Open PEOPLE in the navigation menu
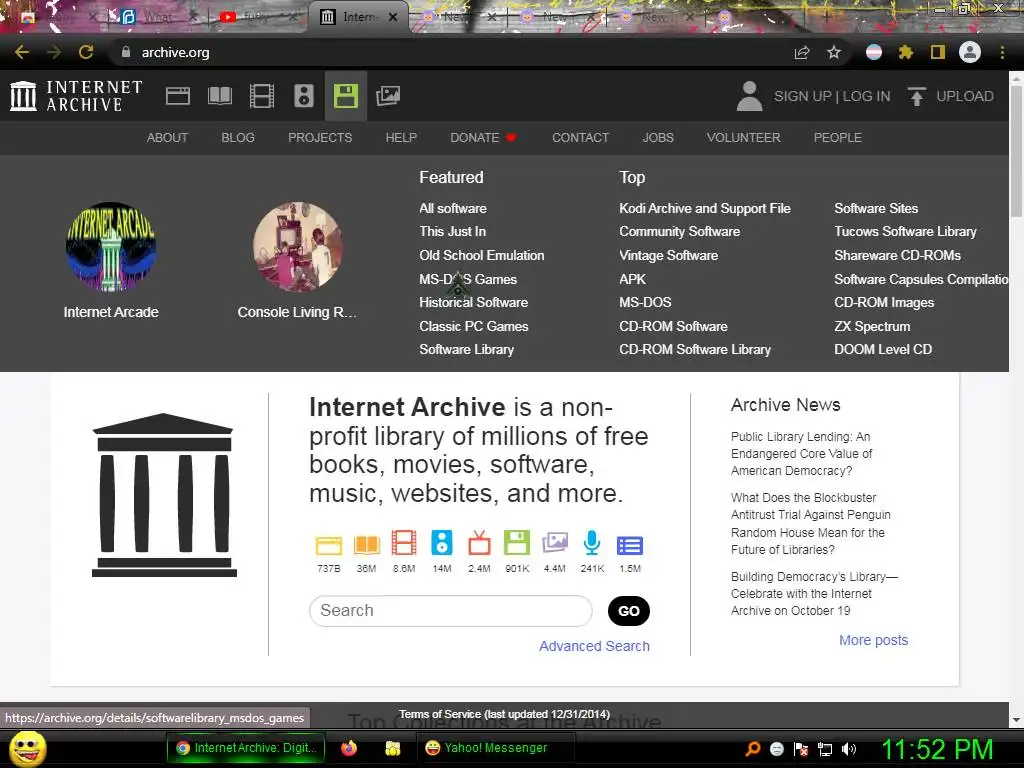Image resolution: width=1024 pixels, height=768 pixels. point(838,138)
